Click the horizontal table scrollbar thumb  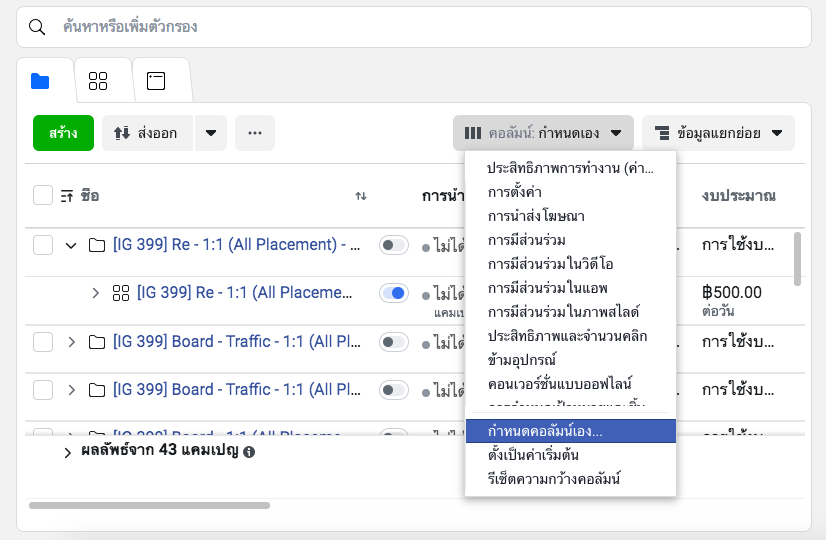pyautogui.click(x=150, y=505)
